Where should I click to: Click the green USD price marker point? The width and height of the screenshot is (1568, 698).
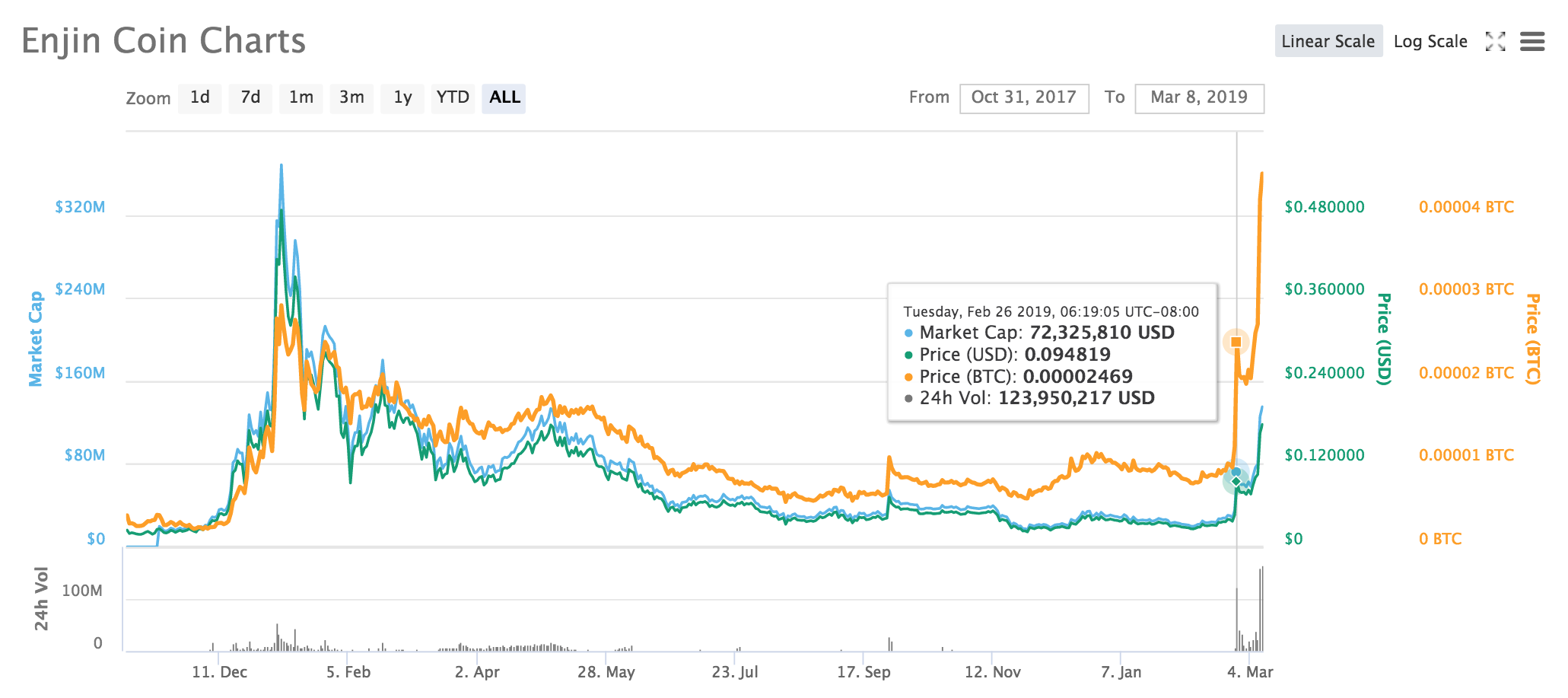1236,481
